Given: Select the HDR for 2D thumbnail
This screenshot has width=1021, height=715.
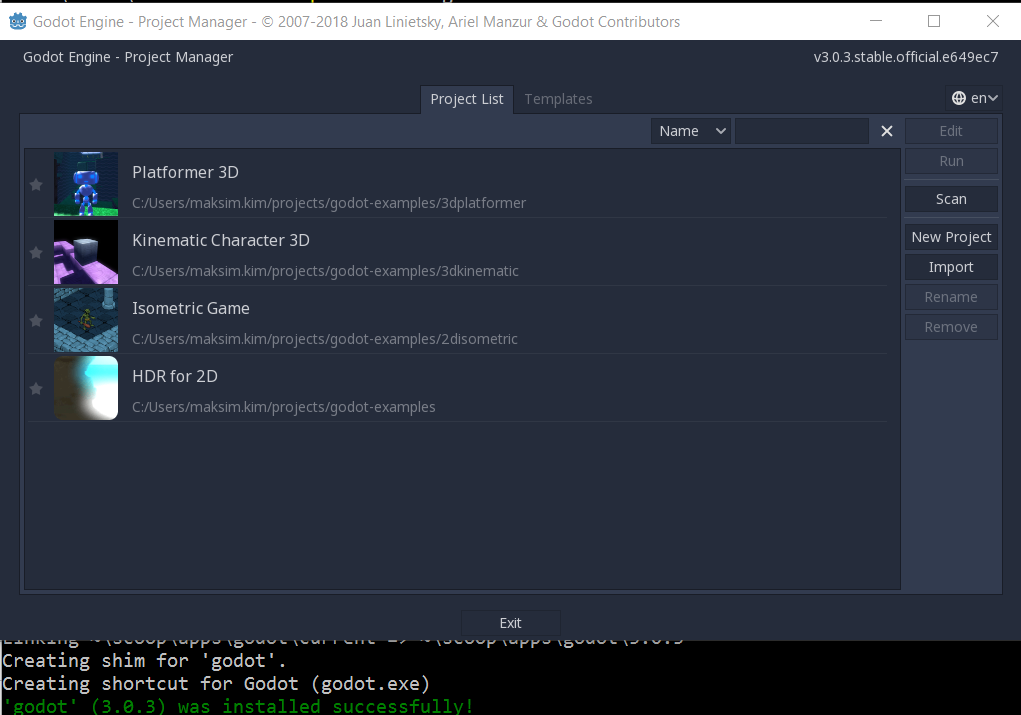Looking at the screenshot, I should pyautogui.click(x=86, y=388).
